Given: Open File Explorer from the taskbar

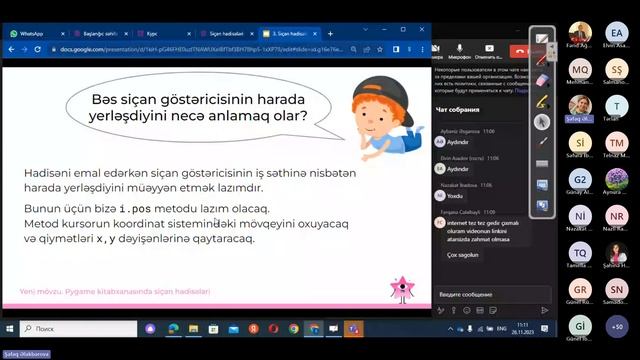Looking at the screenshot, I should (x=193, y=329).
